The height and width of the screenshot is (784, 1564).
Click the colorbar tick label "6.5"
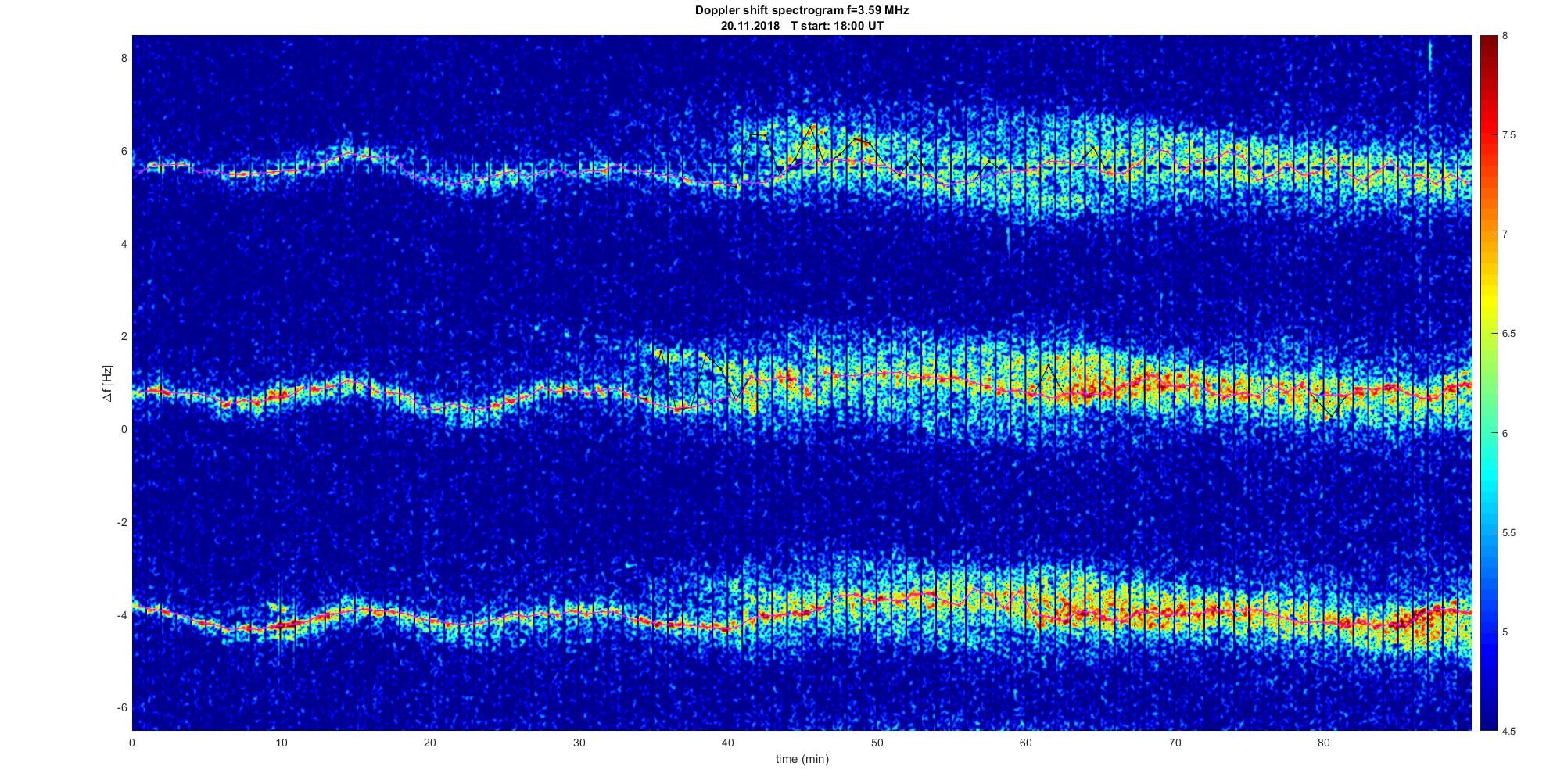click(x=1510, y=334)
